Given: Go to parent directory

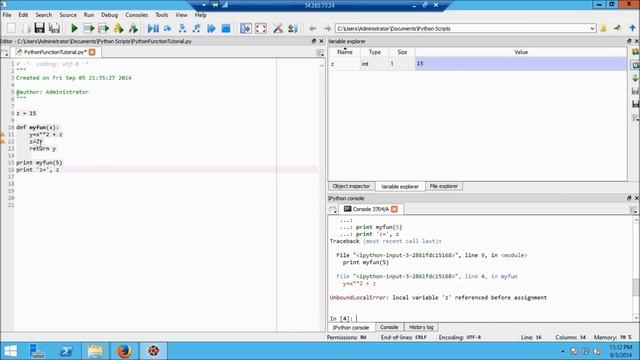Looking at the screenshot, I should point(632,28).
